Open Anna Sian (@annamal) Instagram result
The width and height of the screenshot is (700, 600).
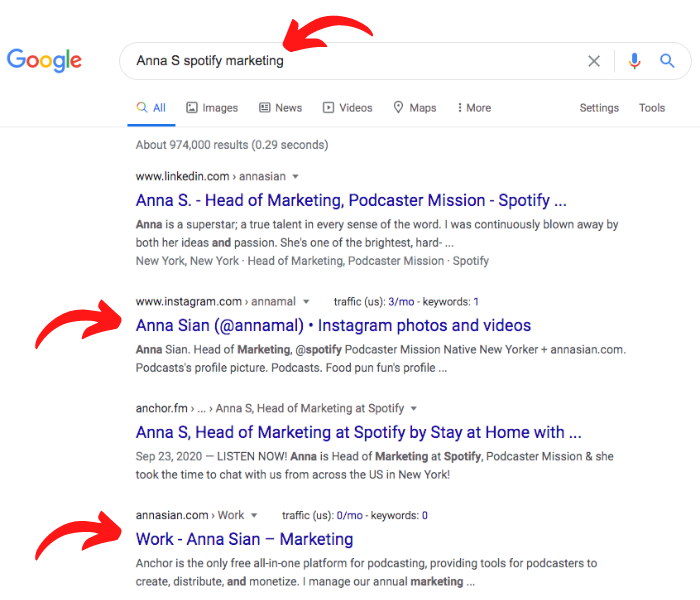coord(333,325)
